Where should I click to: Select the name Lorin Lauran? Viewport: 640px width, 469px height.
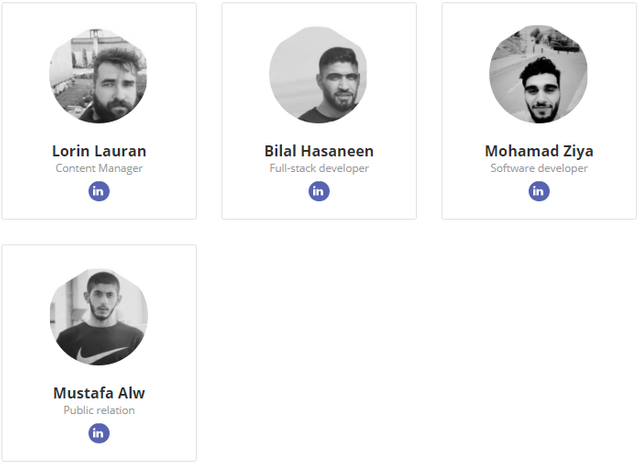tap(99, 151)
